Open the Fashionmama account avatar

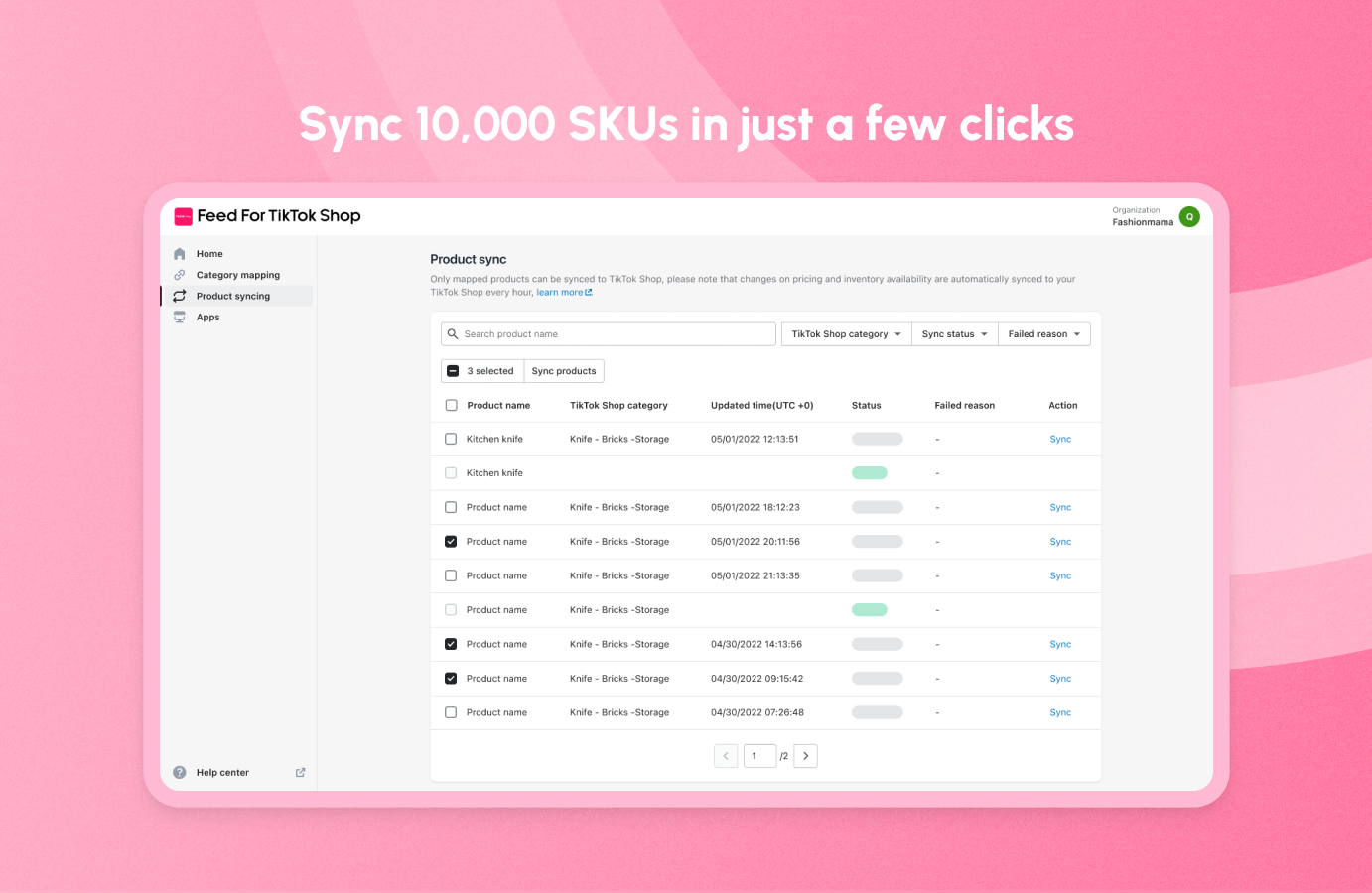pyautogui.click(x=1189, y=216)
